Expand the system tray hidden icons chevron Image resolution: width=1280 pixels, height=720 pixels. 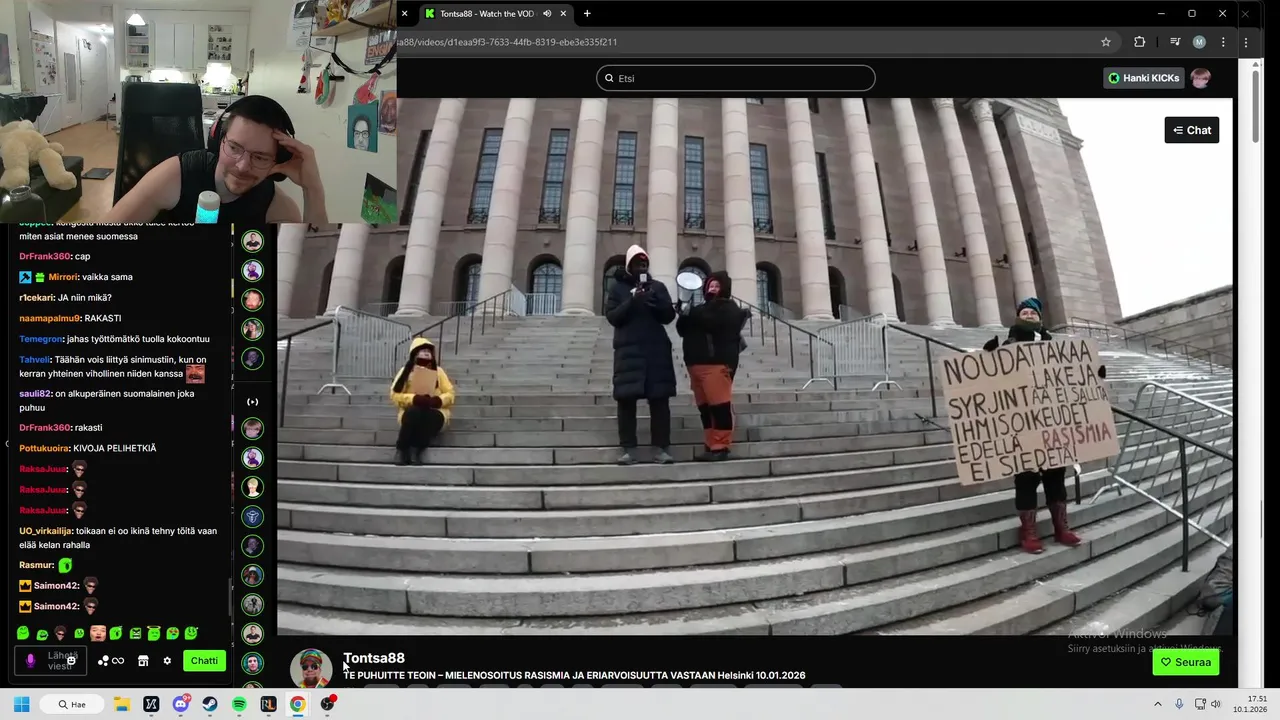(1160, 704)
